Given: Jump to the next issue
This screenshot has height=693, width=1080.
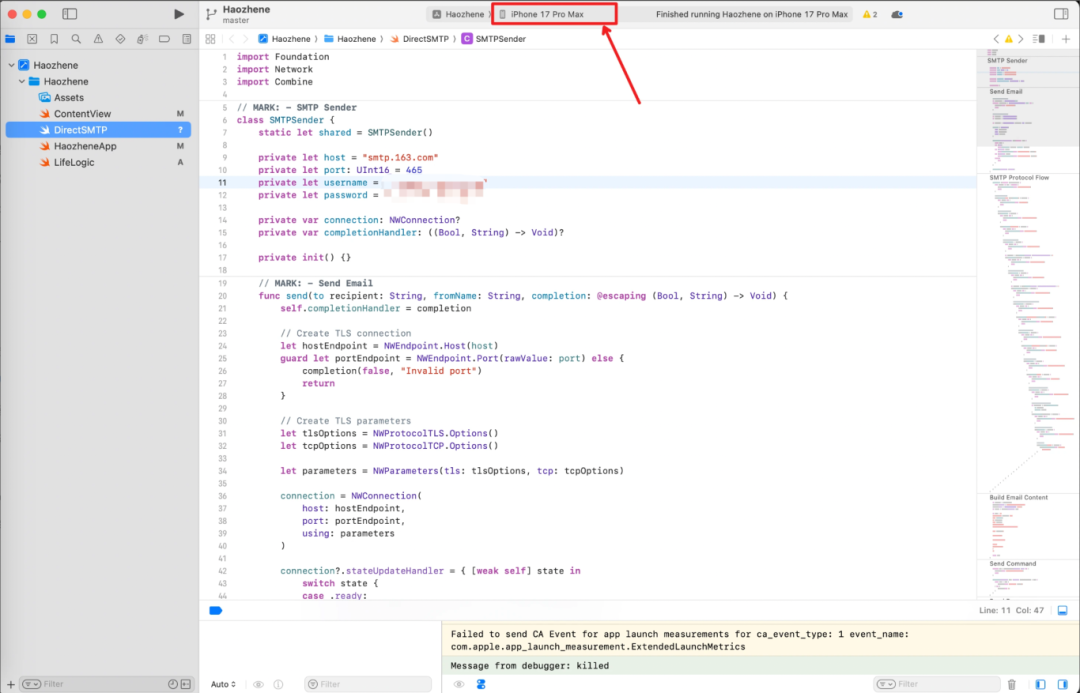Looking at the screenshot, I should pos(1021,39).
